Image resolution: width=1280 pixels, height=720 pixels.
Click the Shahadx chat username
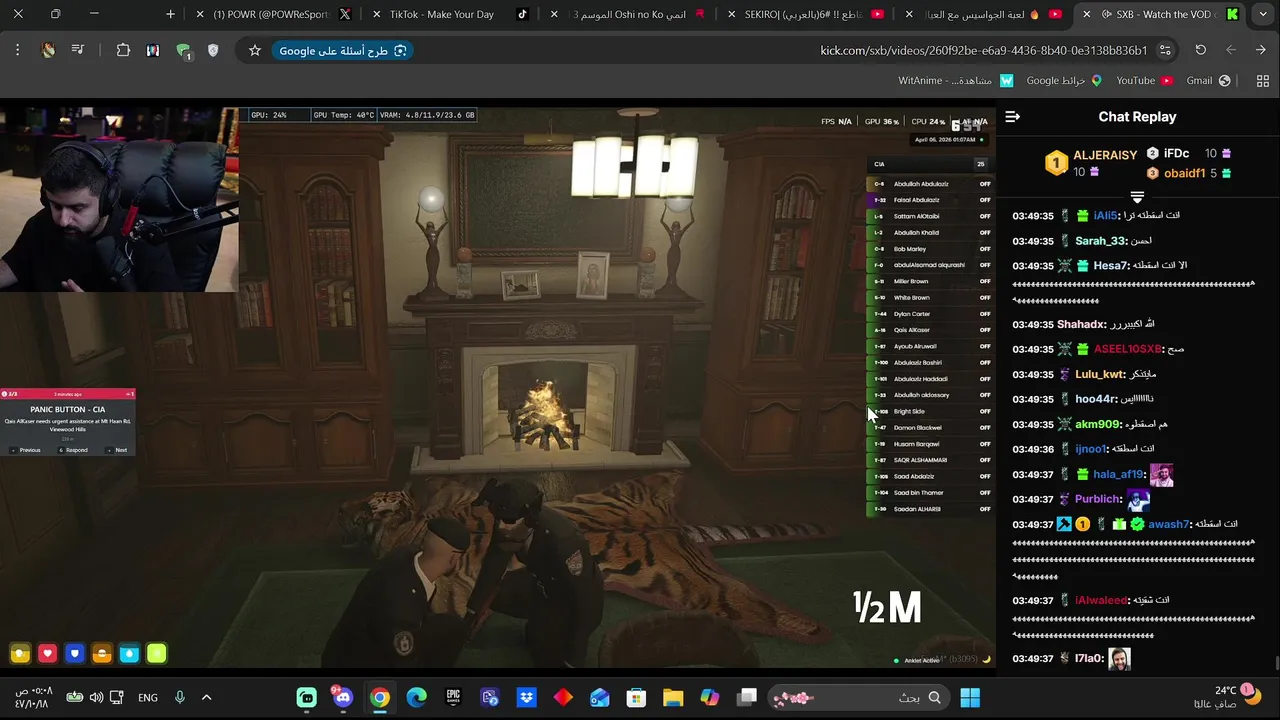1082,324
